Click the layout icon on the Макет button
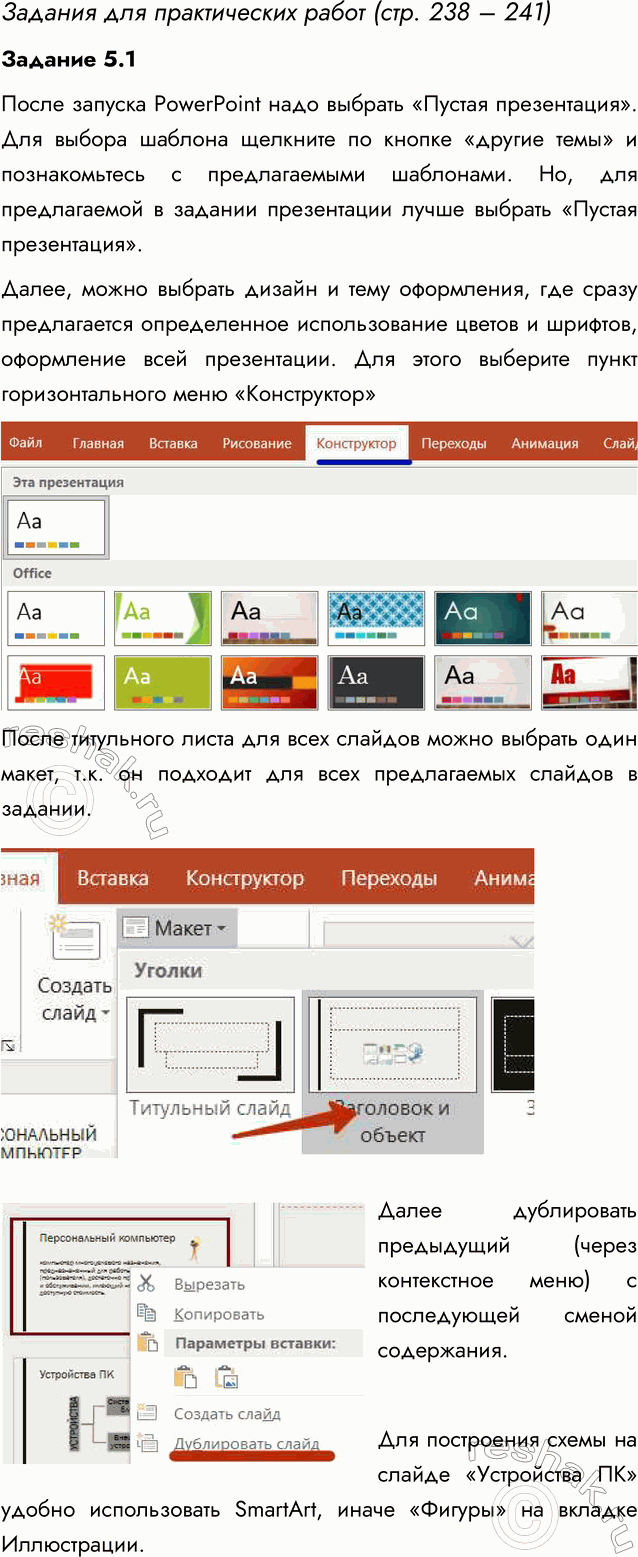This screenshot has height=1557, width=638. coord(136,928)
